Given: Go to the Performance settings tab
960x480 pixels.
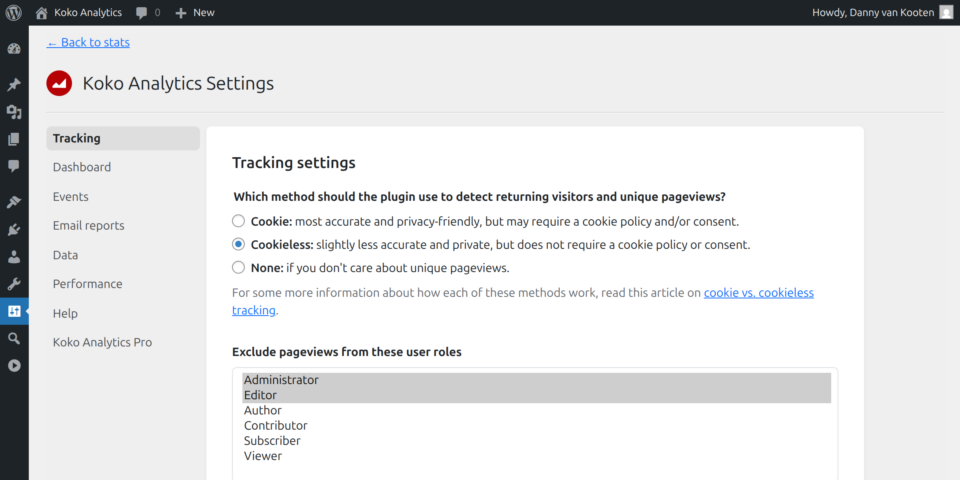Looking at the screenshot, I should (87, 284).
